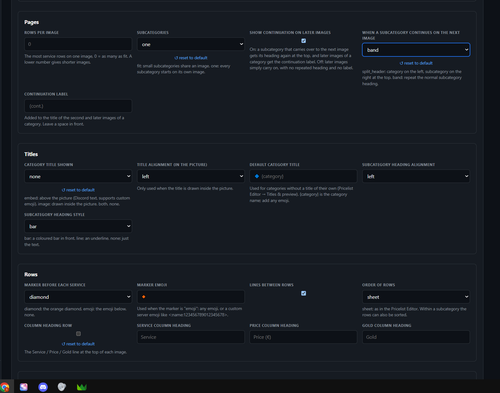Focus the Rows per image field
The width and height of the screenshot is (500, 393).
pyautogui.click(x=78, y=44)
